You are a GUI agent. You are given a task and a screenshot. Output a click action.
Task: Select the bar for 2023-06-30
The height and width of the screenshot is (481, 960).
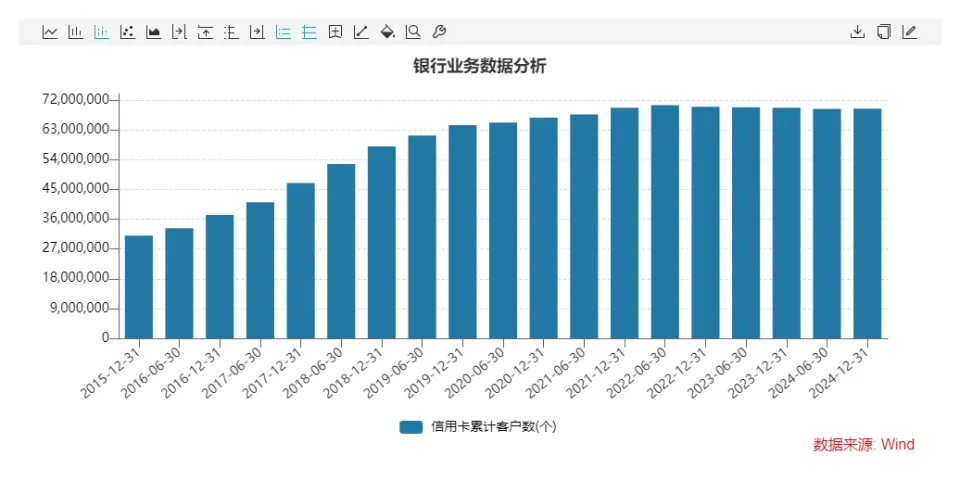746,223
